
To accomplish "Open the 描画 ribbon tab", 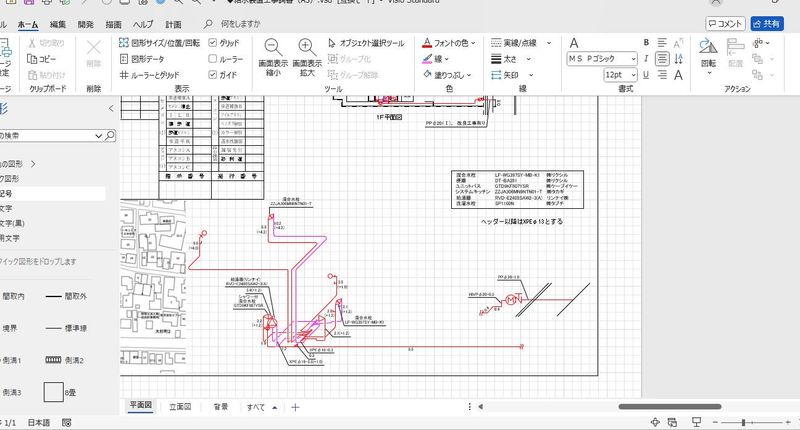I will [x=114, y=24].
